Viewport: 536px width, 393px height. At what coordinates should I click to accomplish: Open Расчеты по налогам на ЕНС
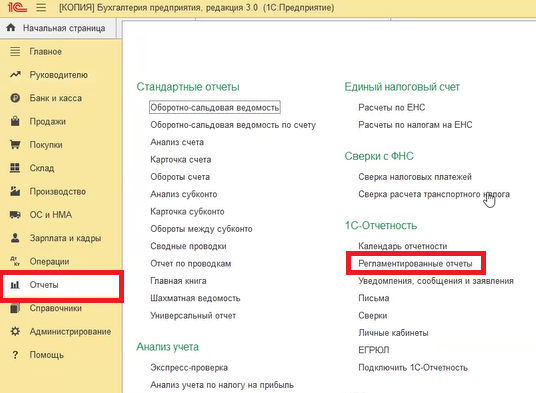pyautogui.click(x=415, y=125)
